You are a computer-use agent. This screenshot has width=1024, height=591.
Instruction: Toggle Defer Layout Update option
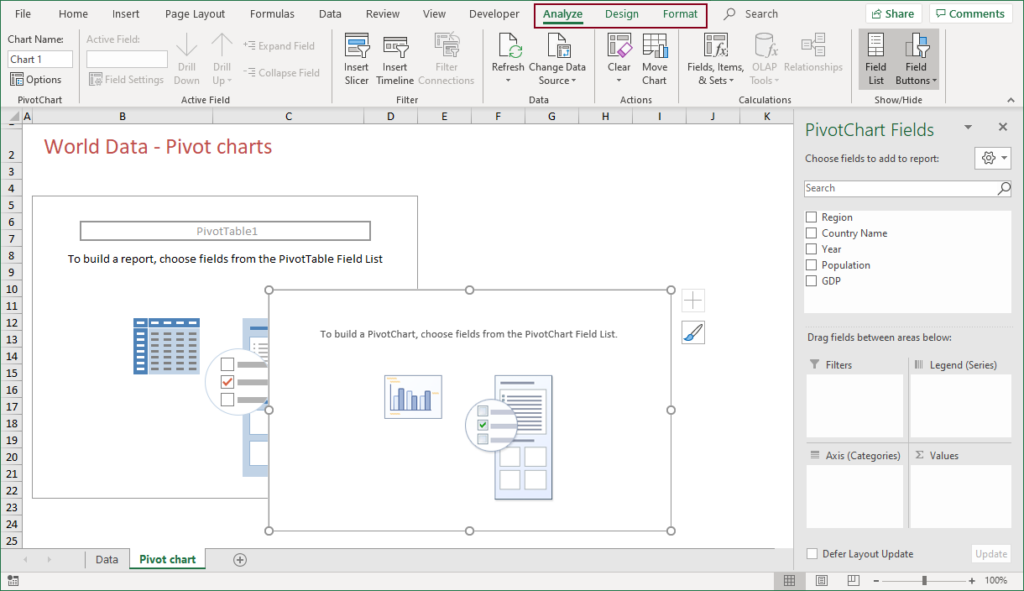pos(812,553)
